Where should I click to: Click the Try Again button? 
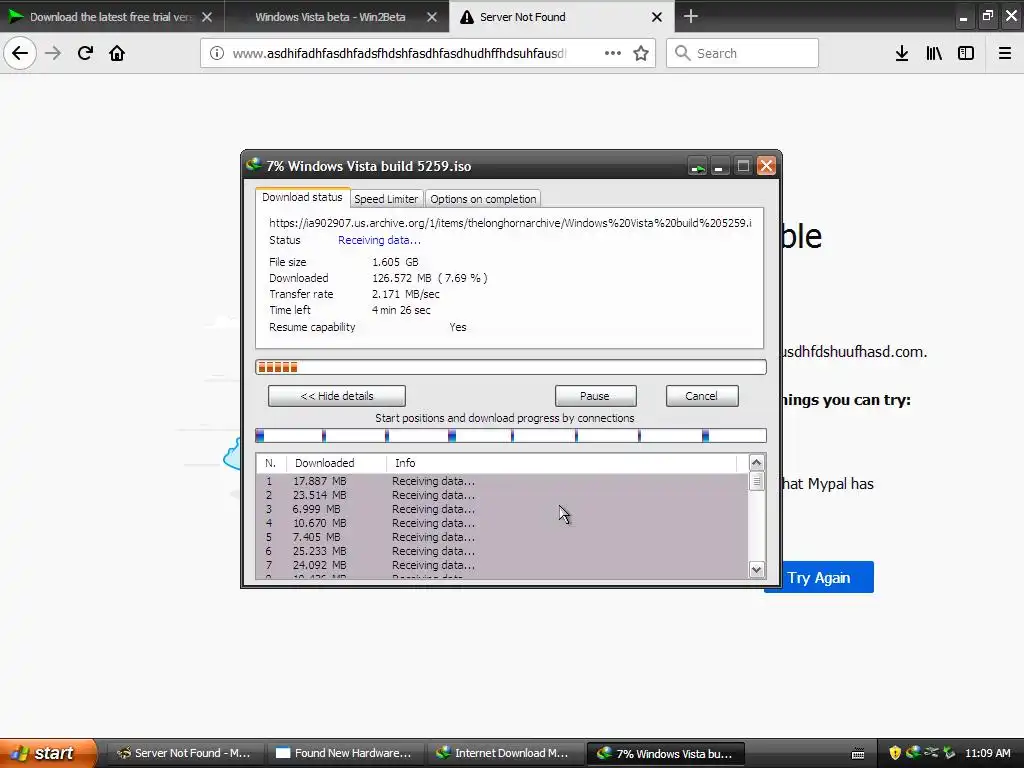(x=819, y=577)
